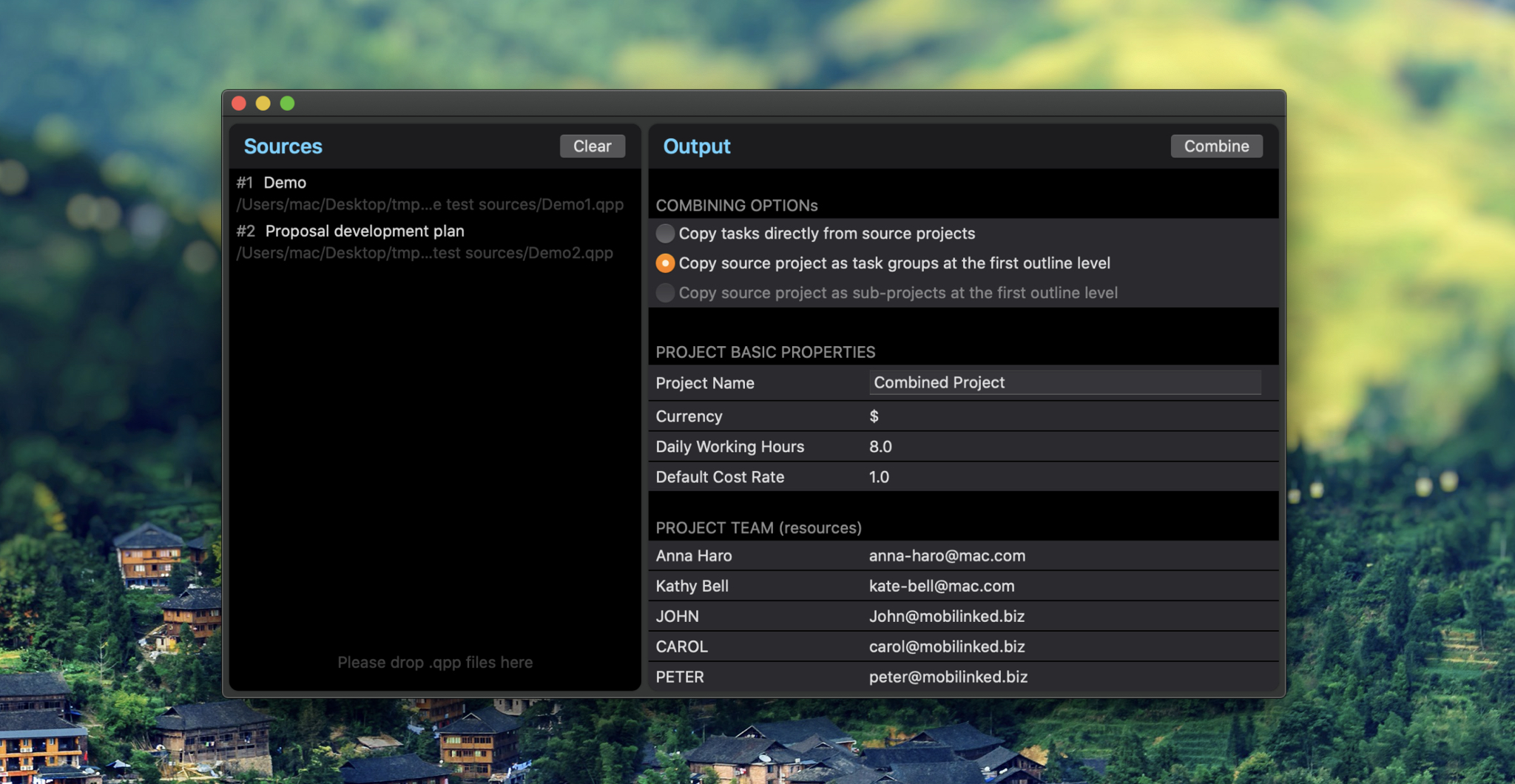The image size is (1515, 784).
Task: Click the Clear button in Sources panel
Action: tap(592, 146)
